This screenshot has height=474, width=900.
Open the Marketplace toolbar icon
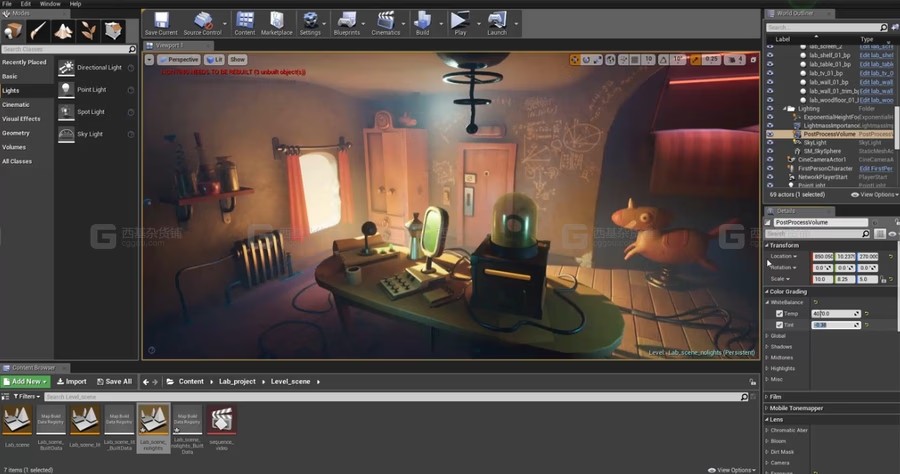pyautogui.click(x=277, y=24)
